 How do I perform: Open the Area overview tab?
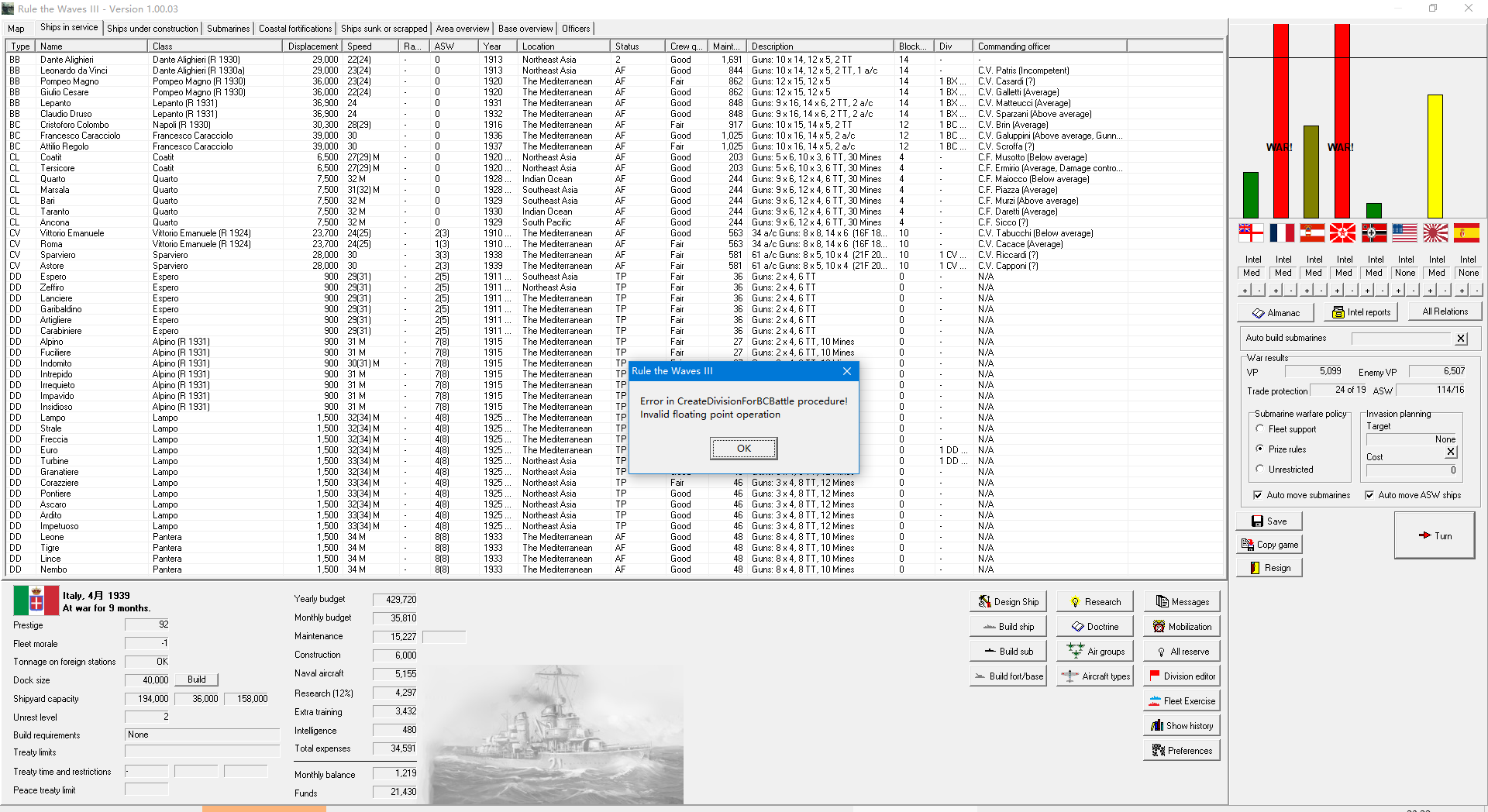click(x=463, y=29)
